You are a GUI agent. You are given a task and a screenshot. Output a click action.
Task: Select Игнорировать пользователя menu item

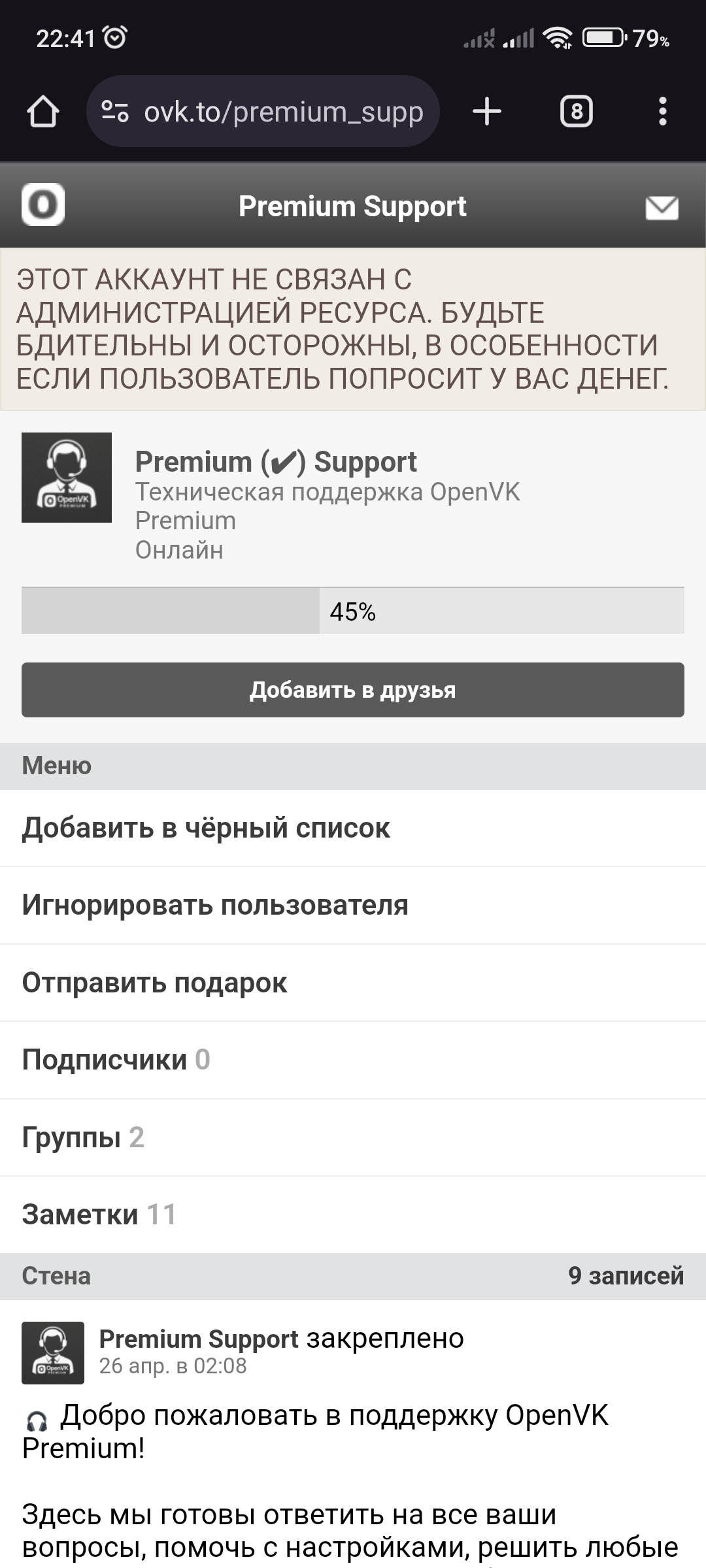pyautogui.click(x=353, y=906)
